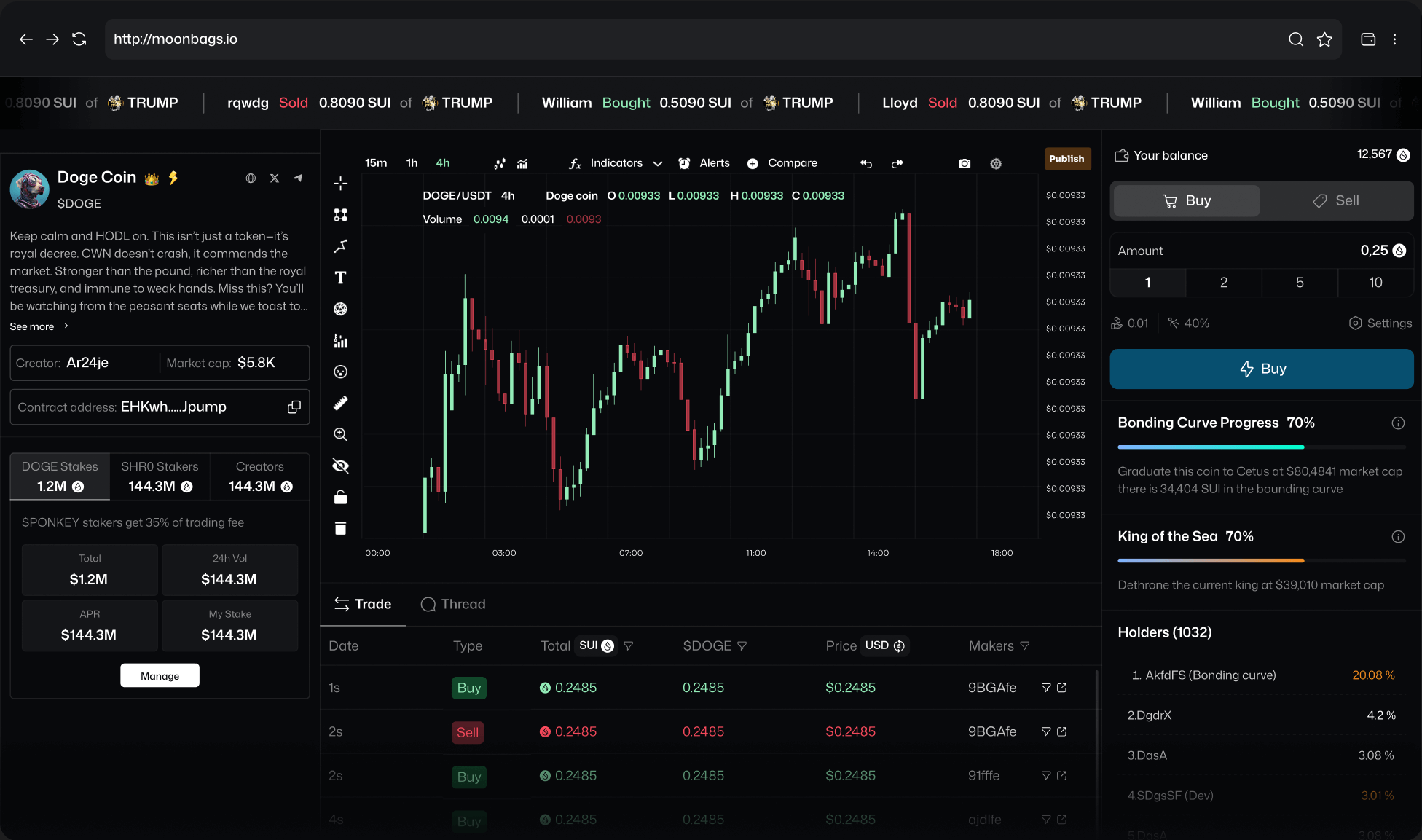Image resolution: width=1422 pixels, height=840 pixels.
Task: Take chart snapshot with camera icon
Action: (x=965, y=163)
